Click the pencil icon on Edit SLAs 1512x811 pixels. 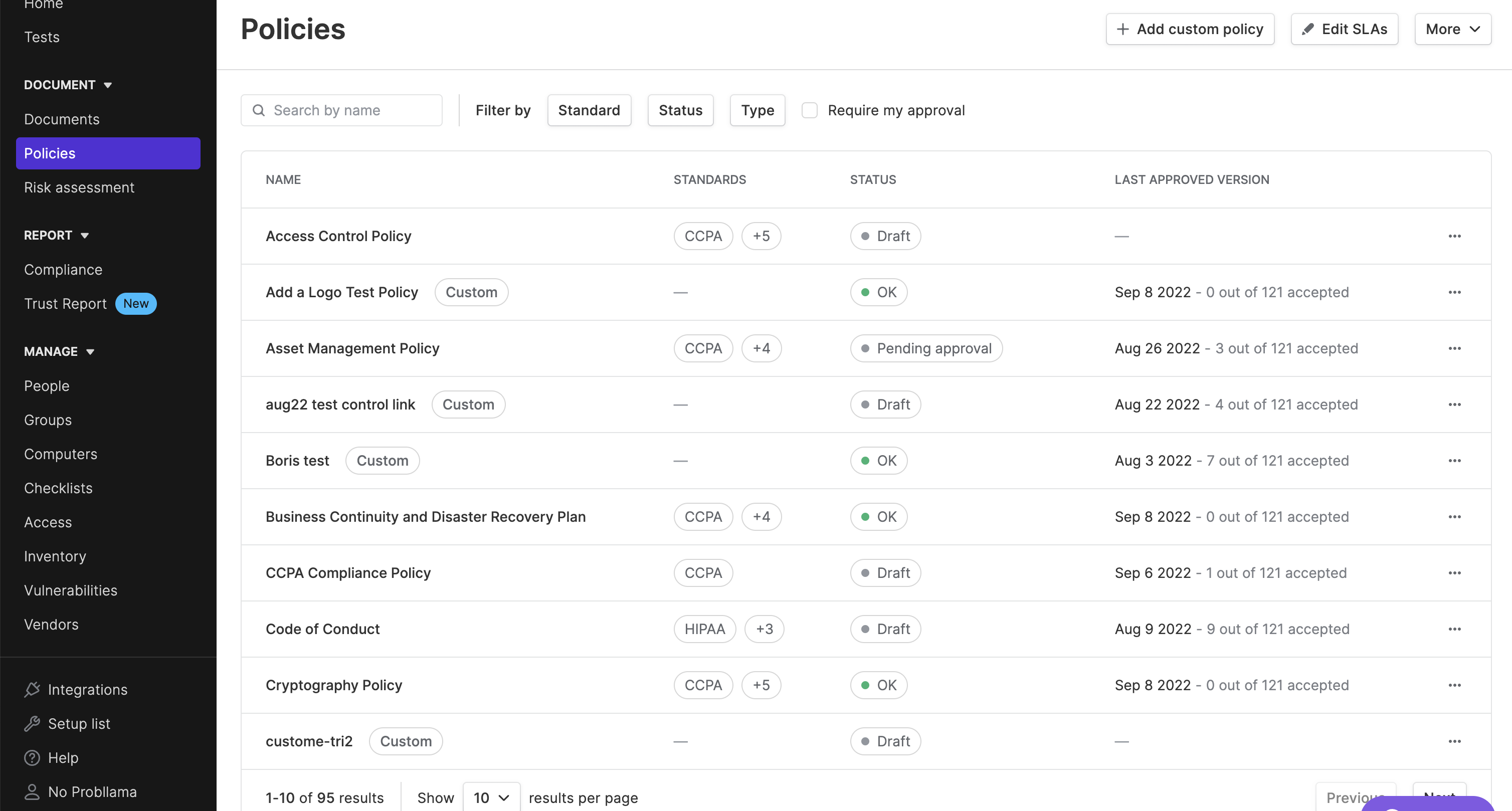(x=1308, y=29)
